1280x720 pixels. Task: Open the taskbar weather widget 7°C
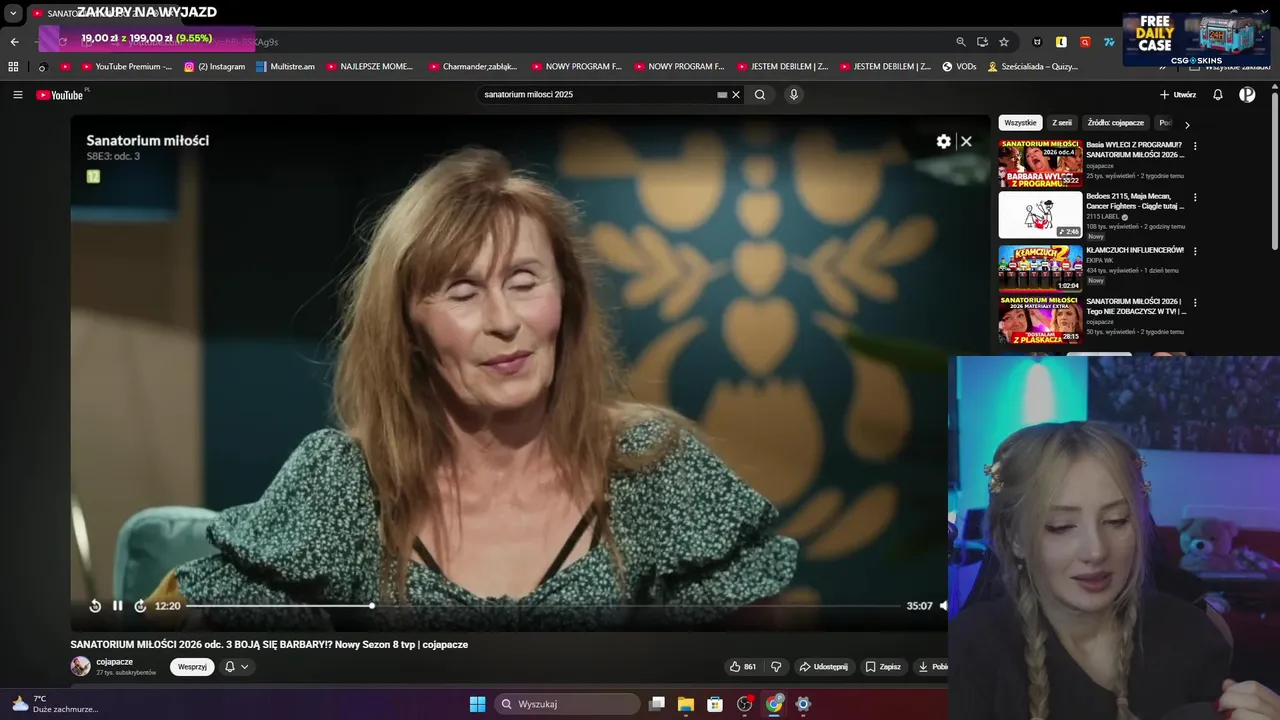pyautogui.click(x=54, y=704)
